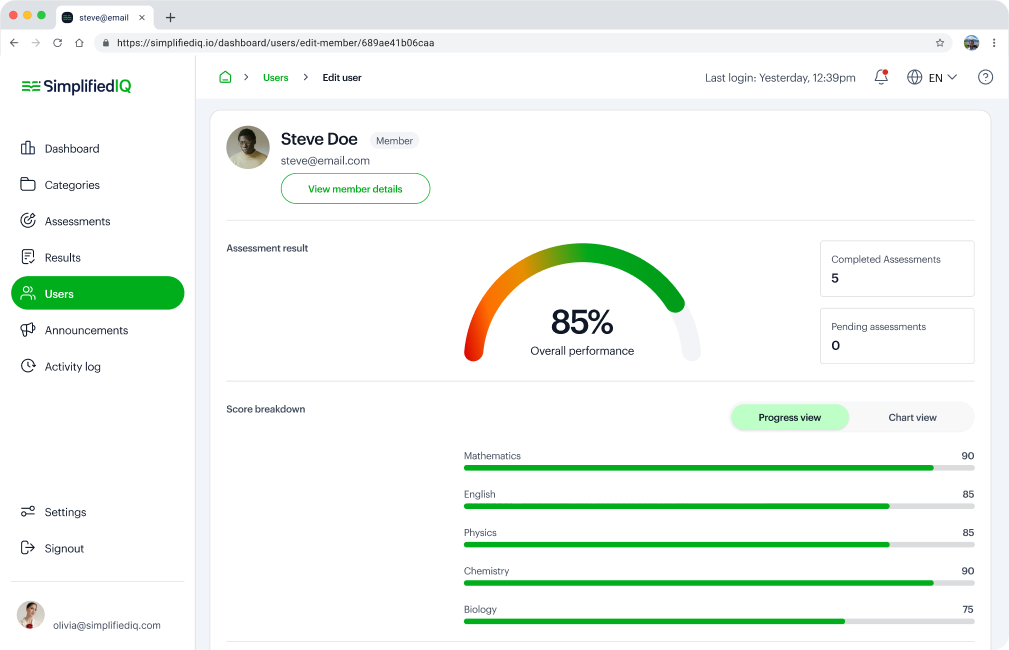Open the notifications bell icon
The image size is (1009, 650).
coord(881,77)
